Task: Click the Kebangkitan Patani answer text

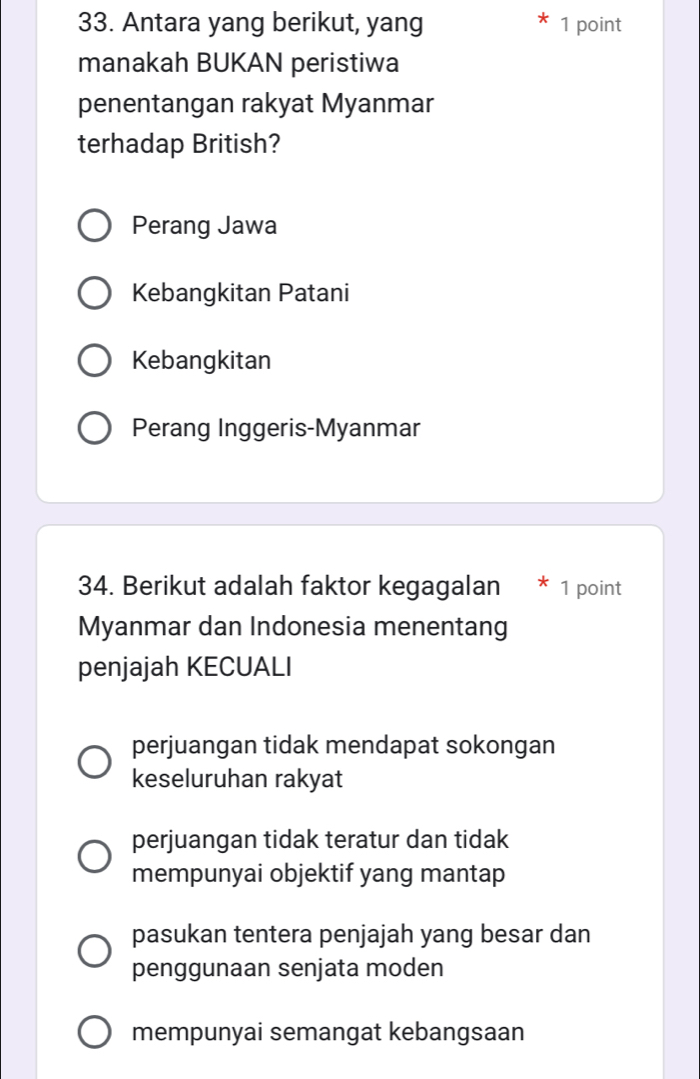Action: pos(240,294)
